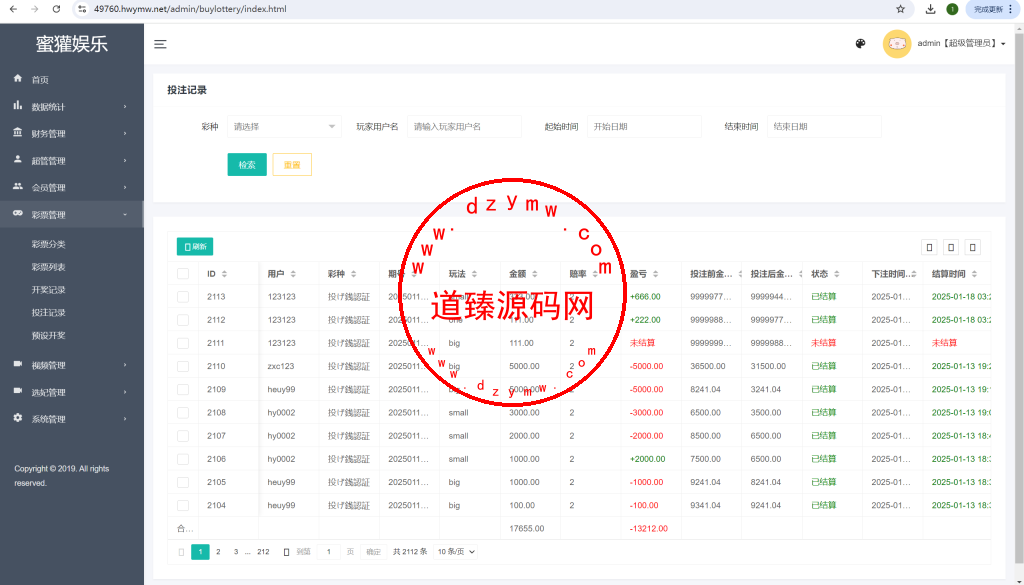Check the row with ID 2107
The height and width of the screenshot is (585, 1024).
pyautogui.click(x=183, y=435)
